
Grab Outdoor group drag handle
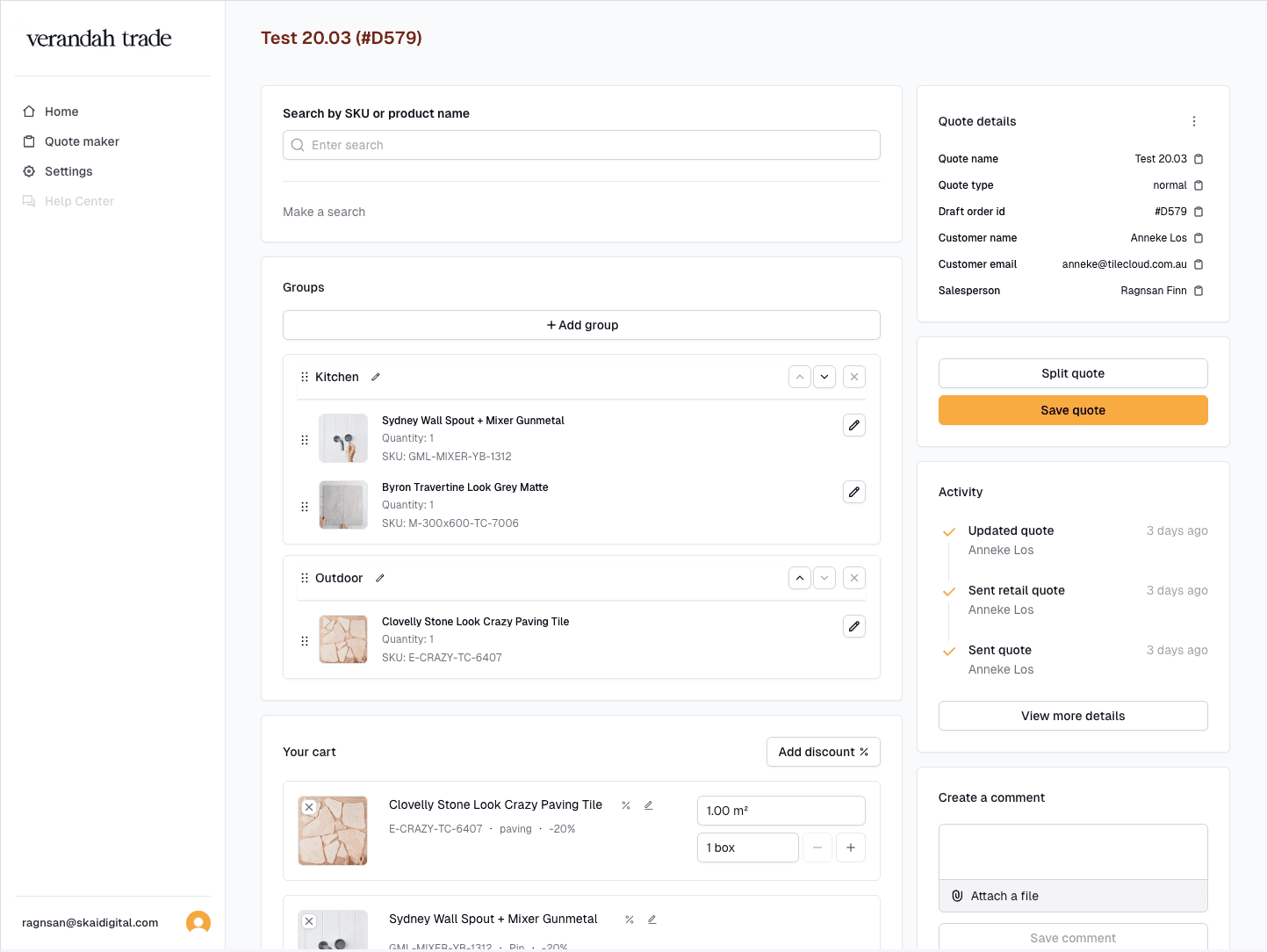(305, 578)
